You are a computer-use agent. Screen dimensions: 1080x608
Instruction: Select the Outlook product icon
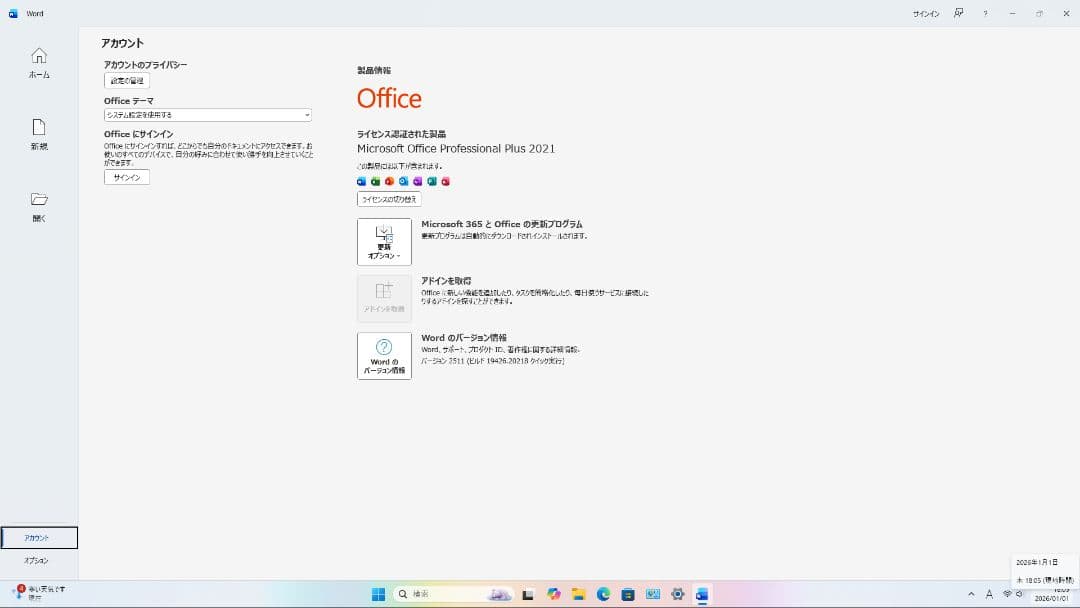(x=404, y=181)
